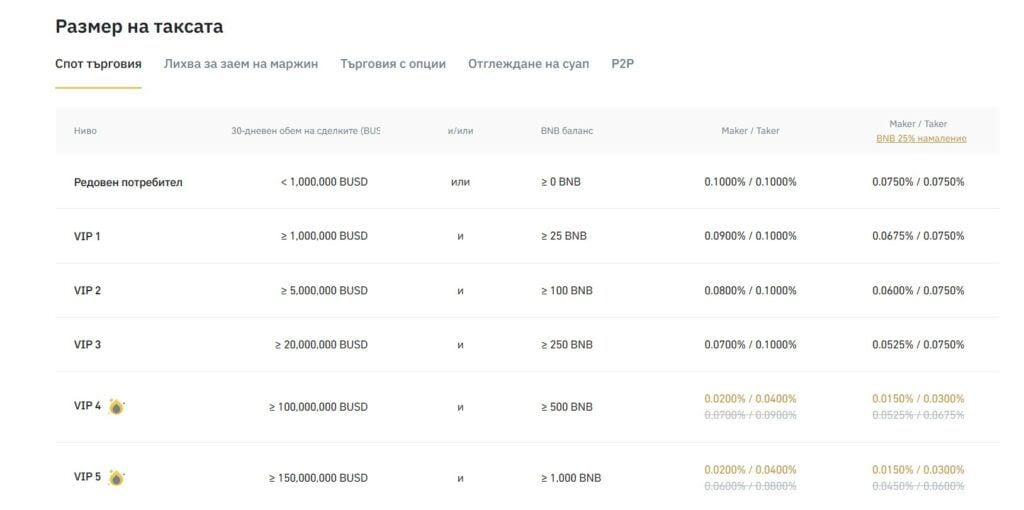Follow the BNB 25% намаление link

pyautogui.click(x=921, y=138)
